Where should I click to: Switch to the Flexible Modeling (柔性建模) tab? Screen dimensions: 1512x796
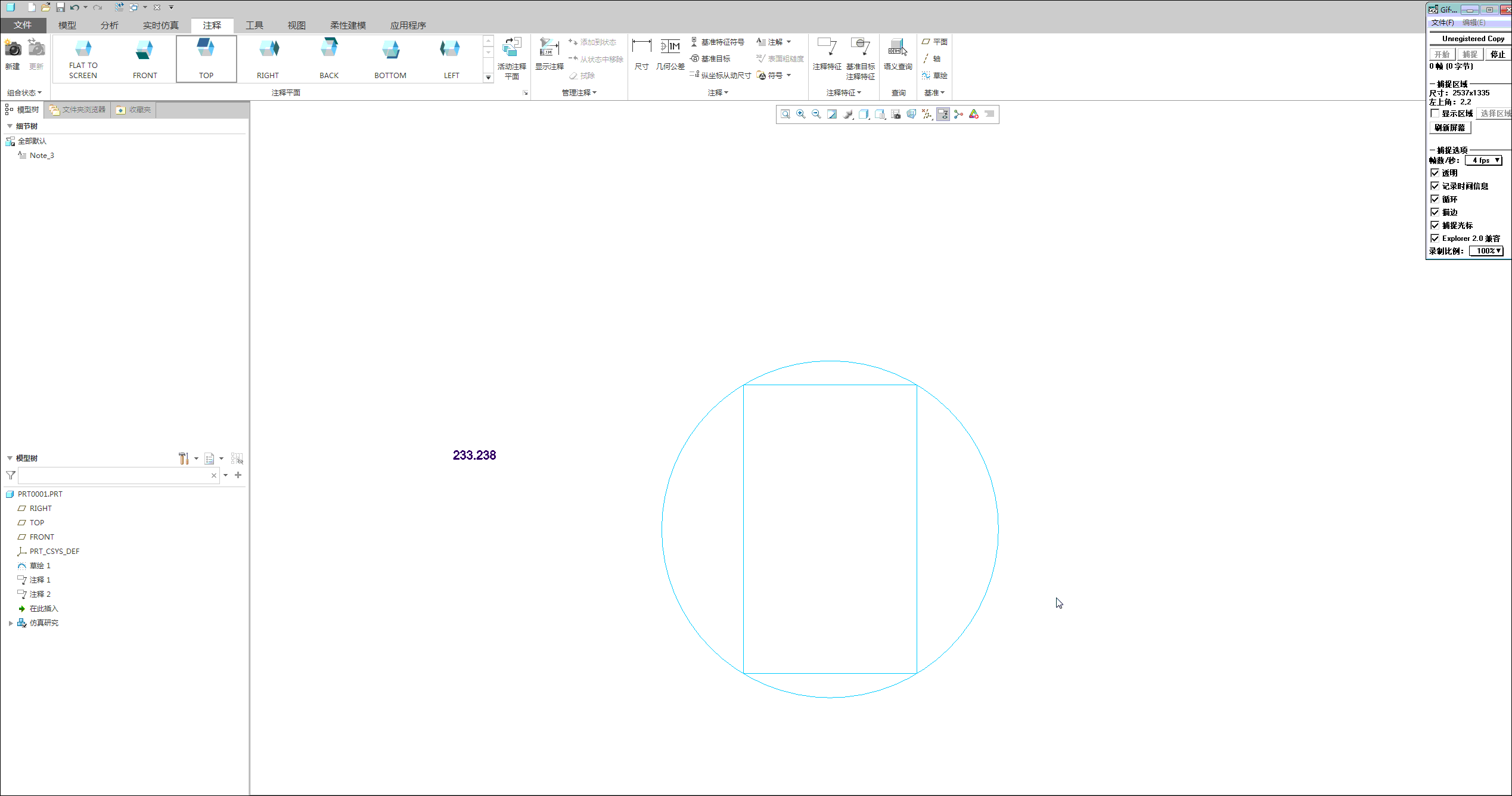tap(348, 25)
